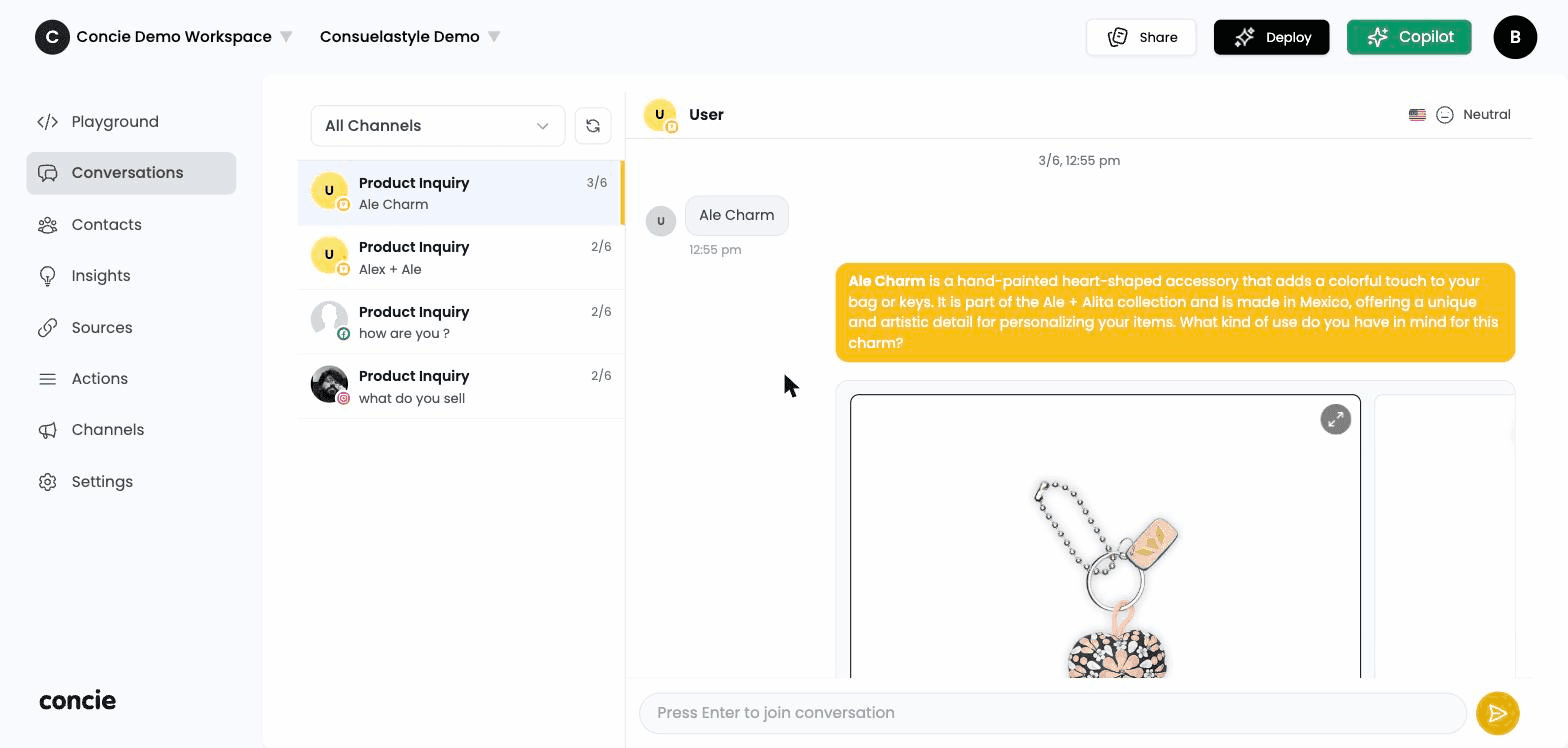Click profile photo of 'what do you sell' conversation
This screenshot has width=1568, height=748.
coord(329,385)
